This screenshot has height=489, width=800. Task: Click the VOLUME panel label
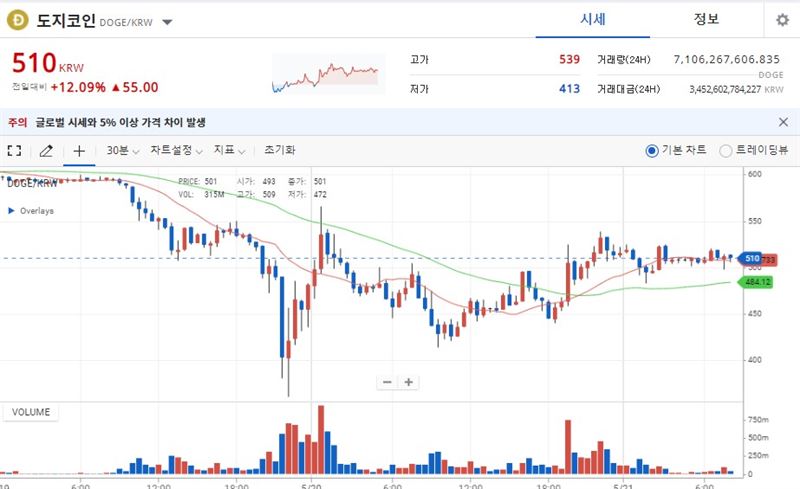pos(31,411)
